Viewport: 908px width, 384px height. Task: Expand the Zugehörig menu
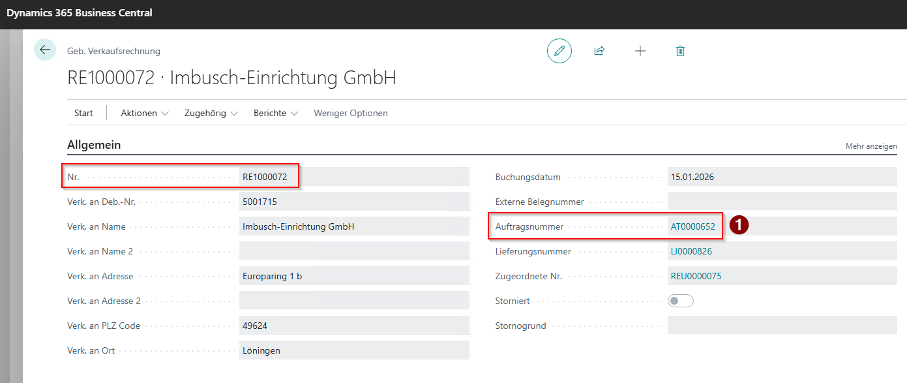[x=211, y=113]
